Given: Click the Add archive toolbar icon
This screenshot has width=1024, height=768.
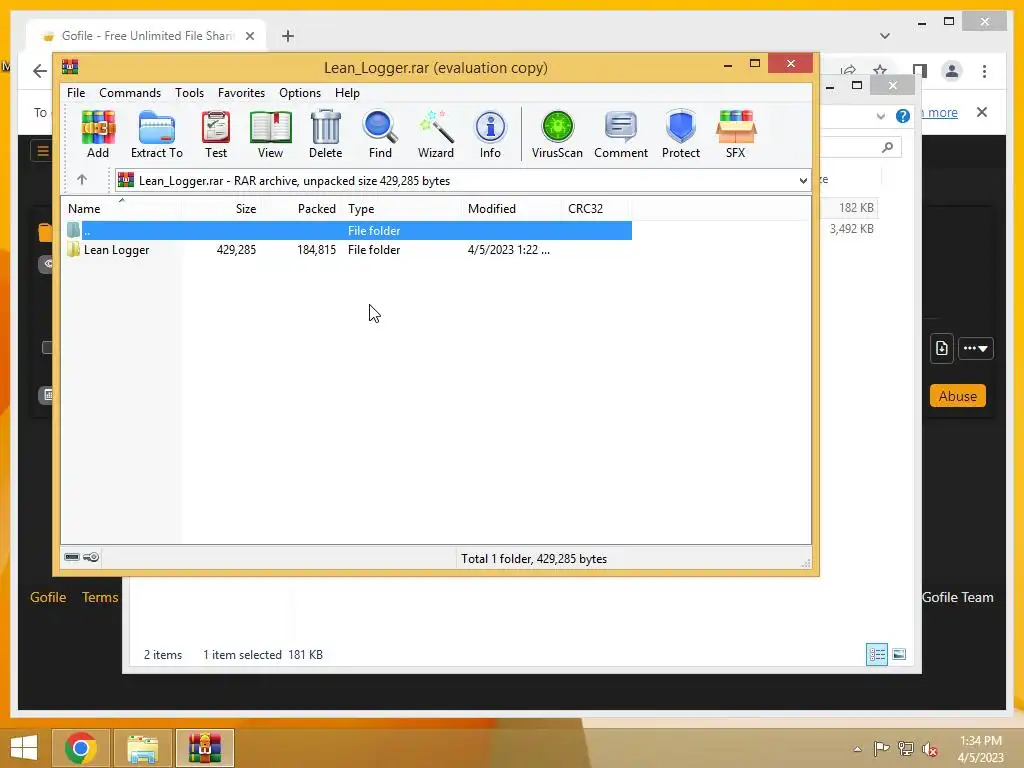Looking at the screenshot, I should pos(98,134).
